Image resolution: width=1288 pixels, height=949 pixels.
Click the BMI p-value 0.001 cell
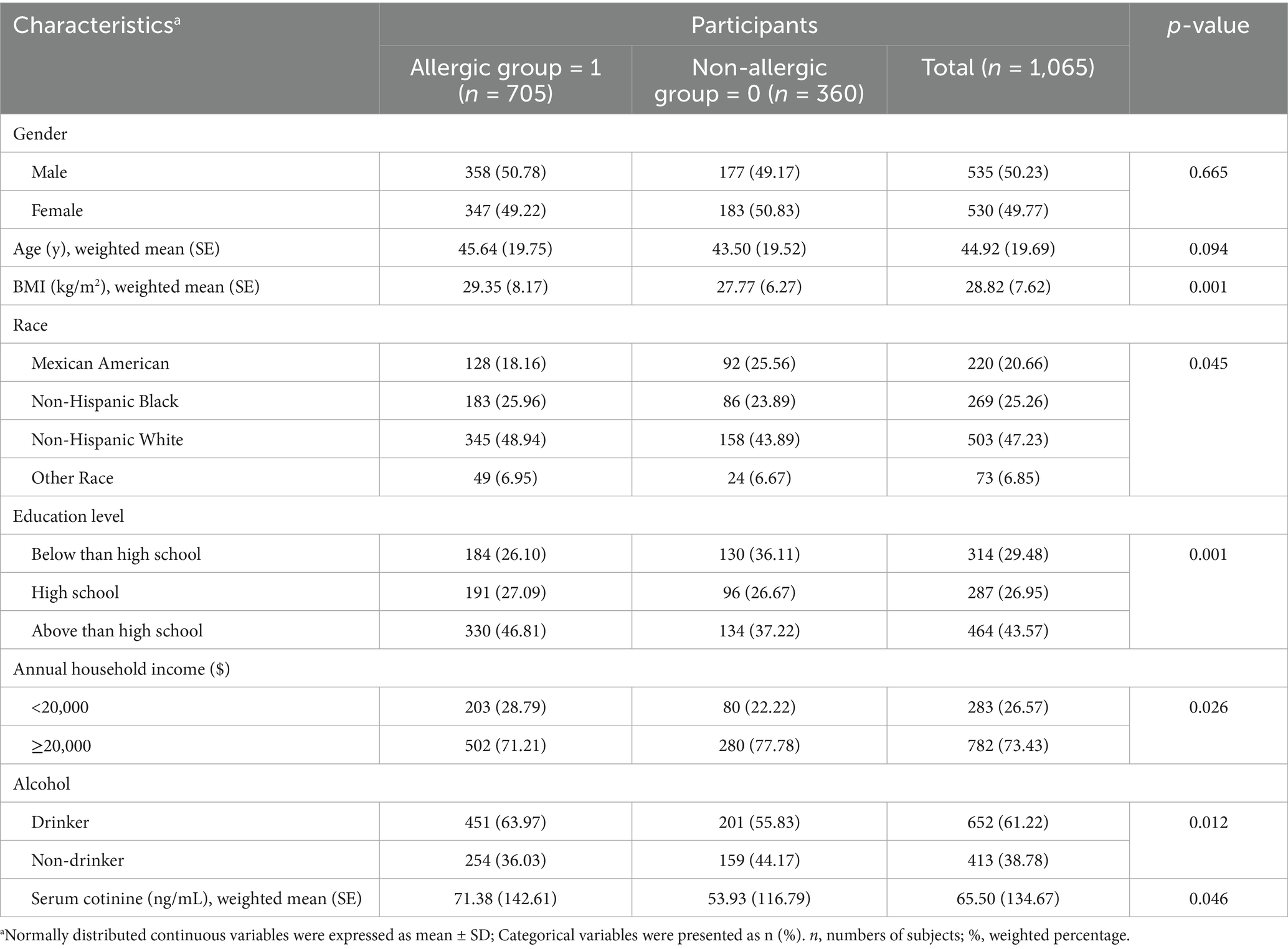(x=1208, y=287)
